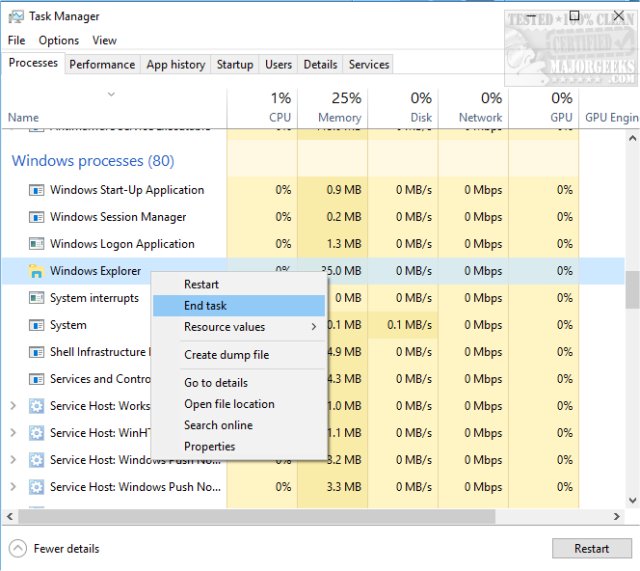Viewport: 640px width, 571px height.
Task: Expand the Service Host: WinHT group
Action: tap(13, 433)
